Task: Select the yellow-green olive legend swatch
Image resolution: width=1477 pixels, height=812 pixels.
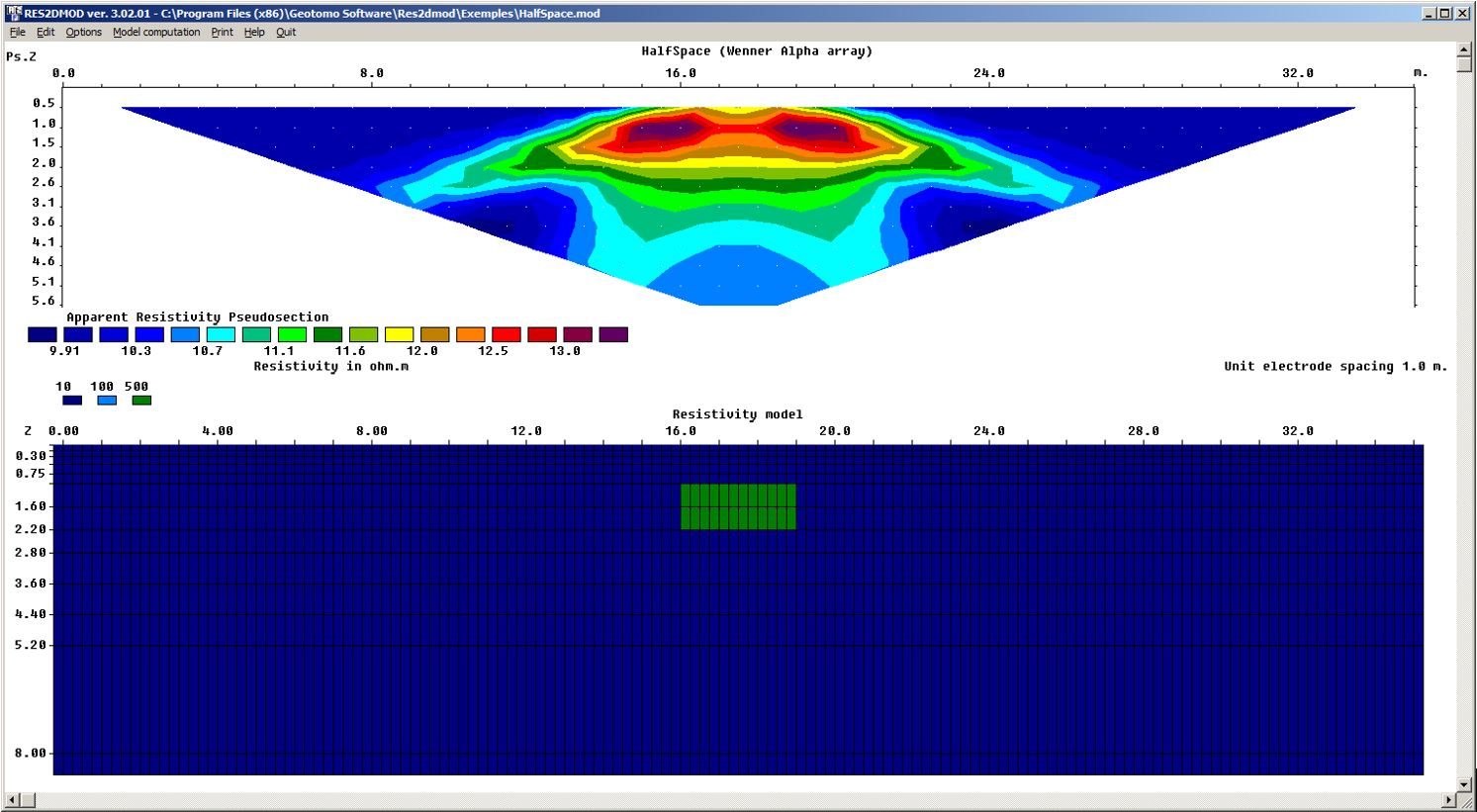Action: (x=363, y=334)
